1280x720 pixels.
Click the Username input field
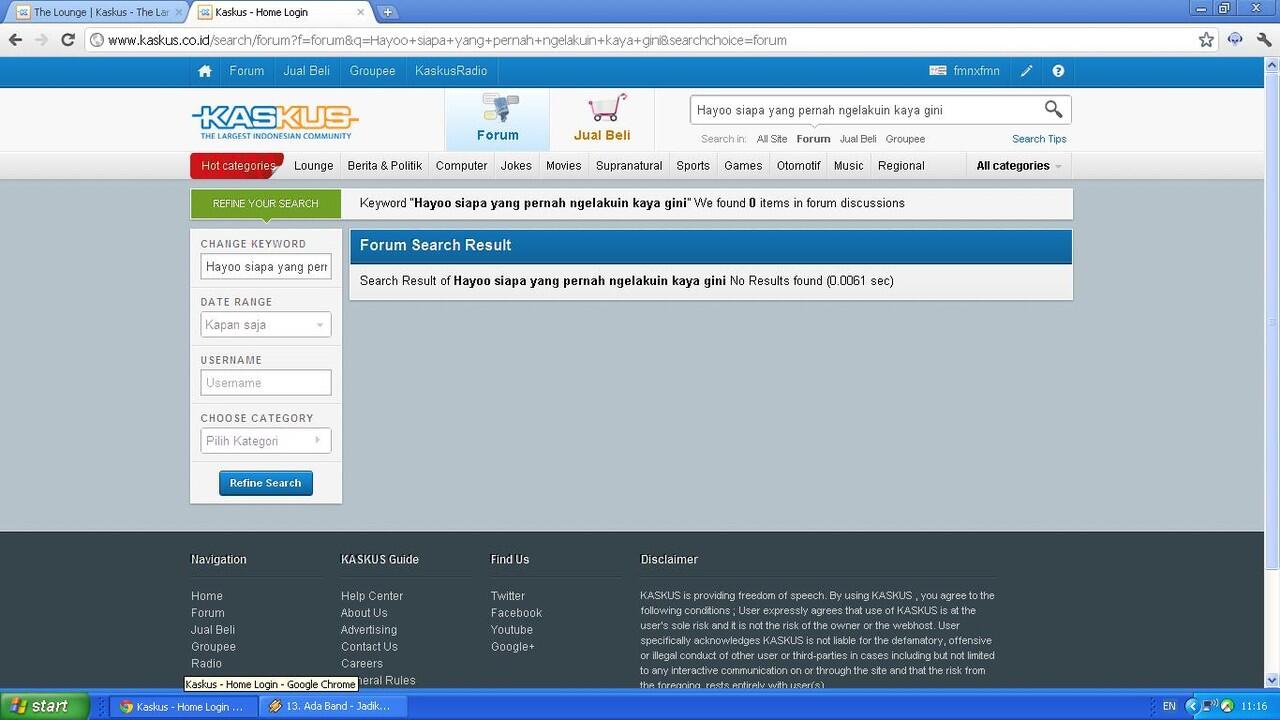[x=265, y=383]
